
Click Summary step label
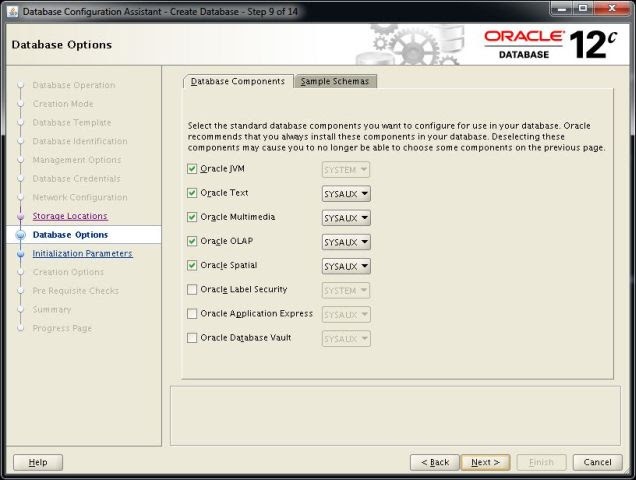click(52, 309)
